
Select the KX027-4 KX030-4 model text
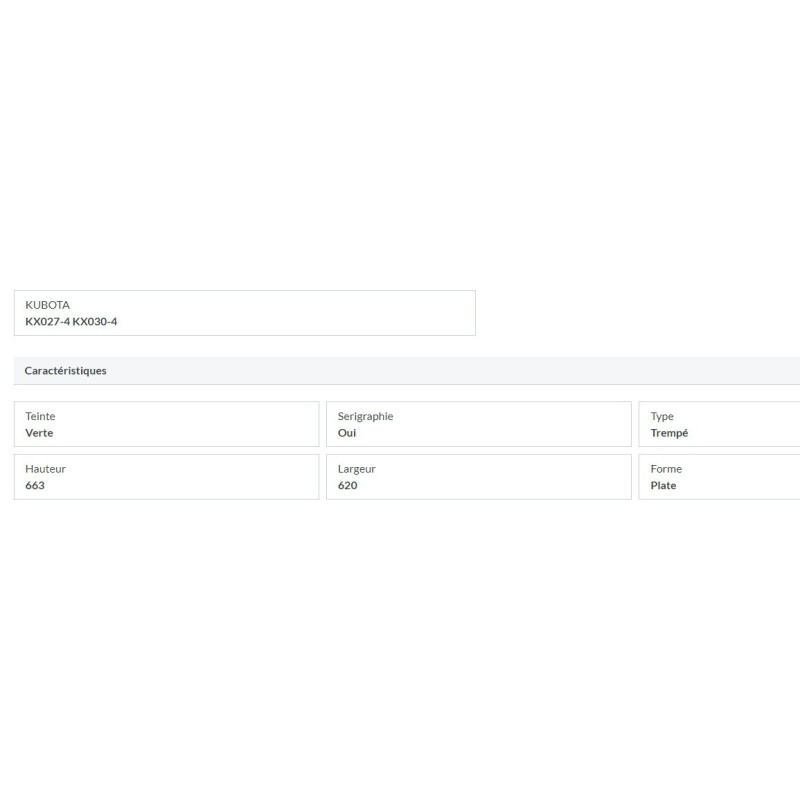pos(71,321)
